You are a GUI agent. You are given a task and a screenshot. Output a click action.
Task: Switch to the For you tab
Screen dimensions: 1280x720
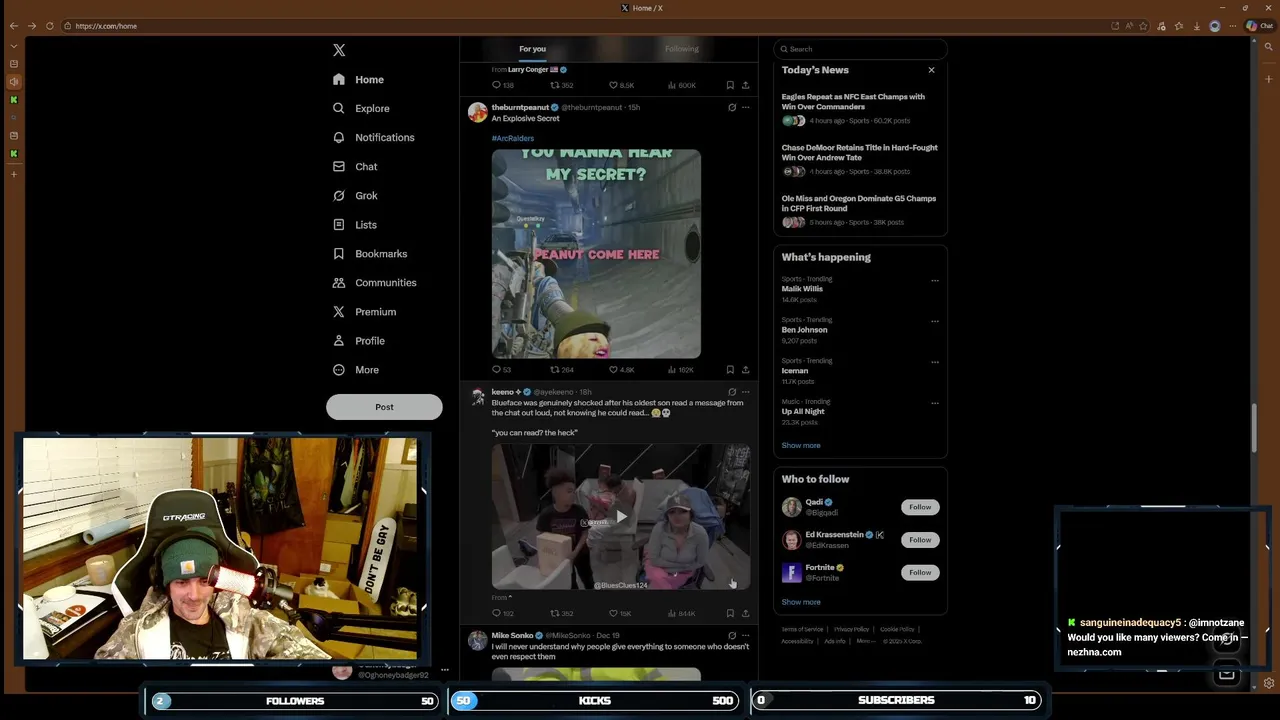pos(532,48)
